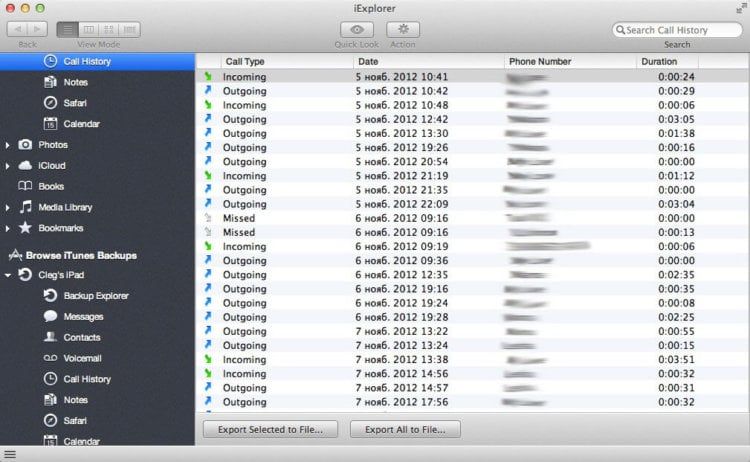Screen dimensions: 750x462
Task: Select the iCloud cloud icon
Action: 25,165
